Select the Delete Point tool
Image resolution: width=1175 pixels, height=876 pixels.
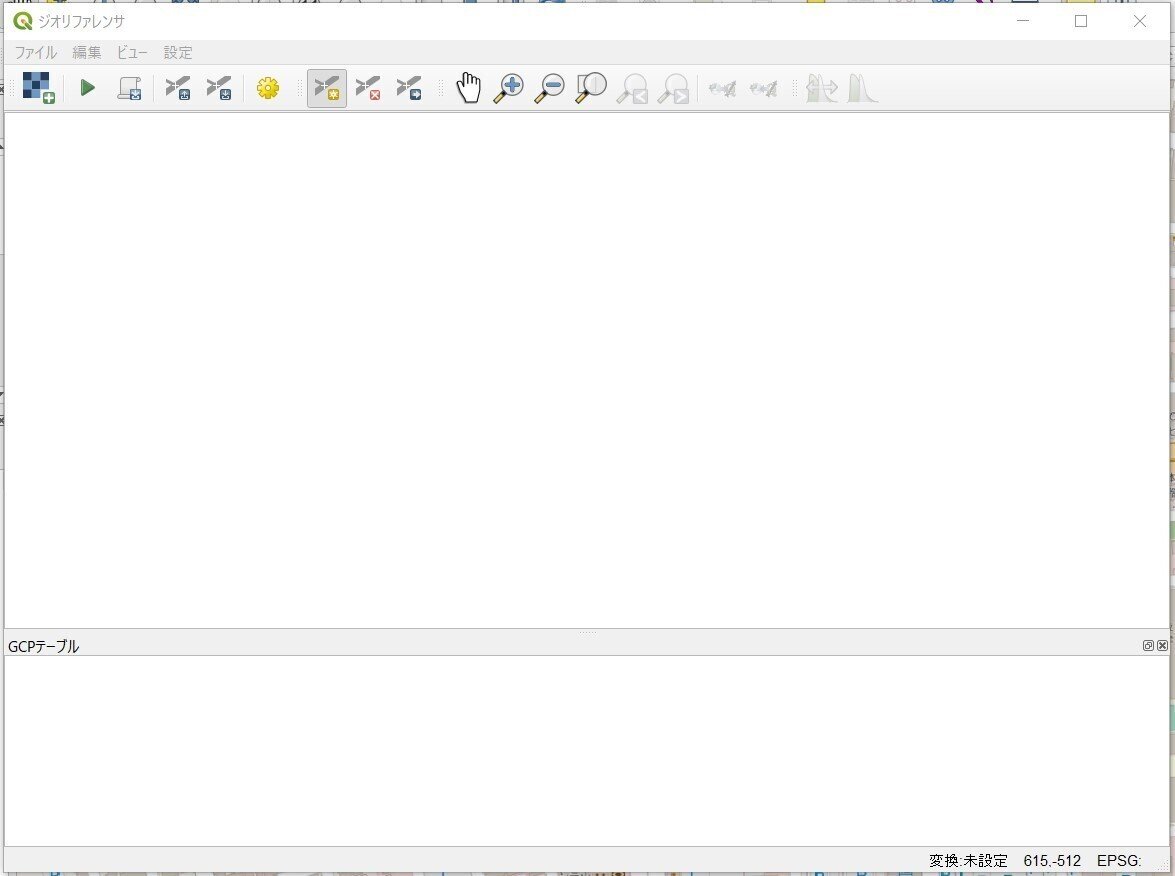point(368,88)
